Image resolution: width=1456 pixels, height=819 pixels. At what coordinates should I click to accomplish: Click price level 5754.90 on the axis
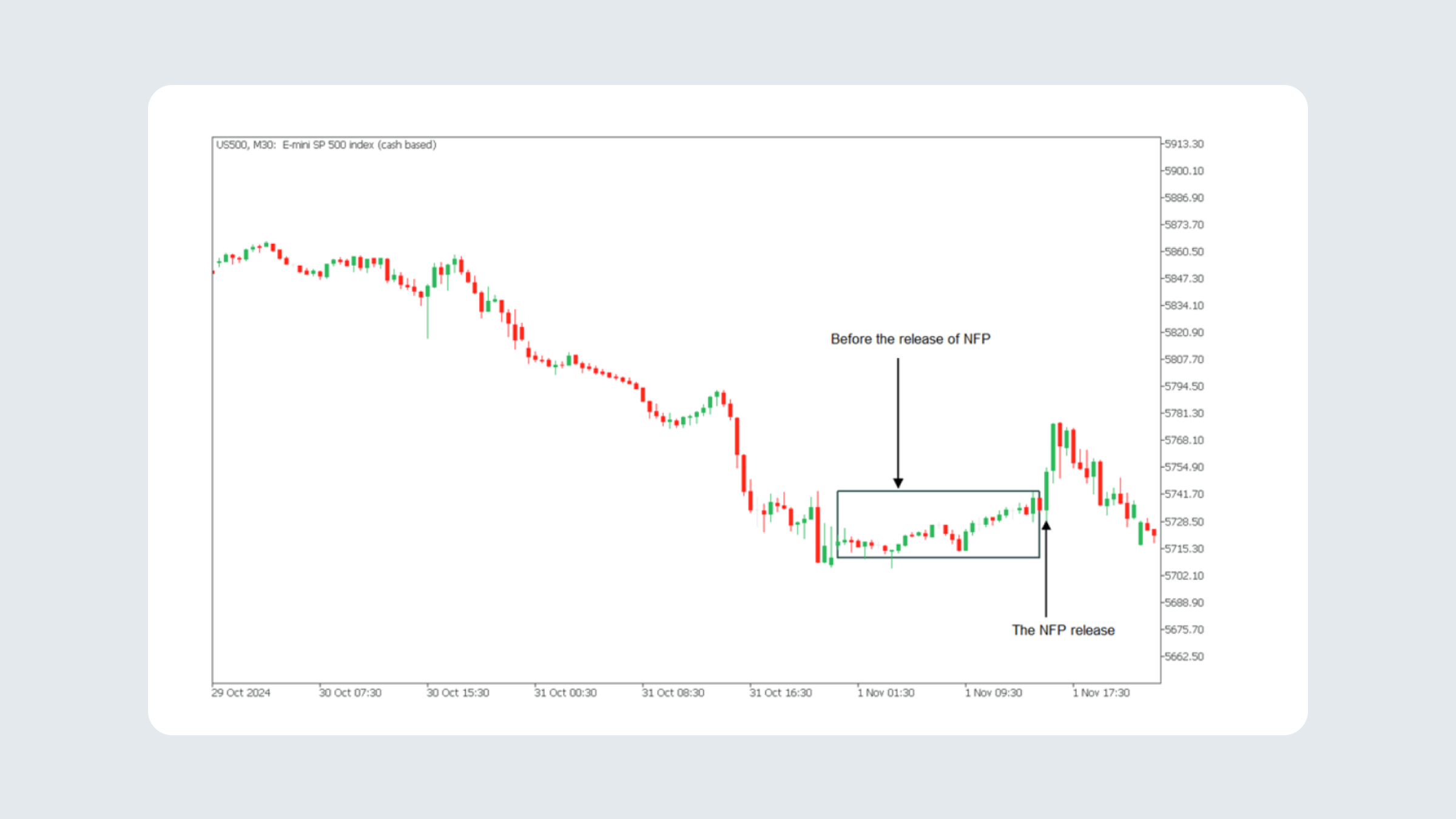click(1184, 467)
